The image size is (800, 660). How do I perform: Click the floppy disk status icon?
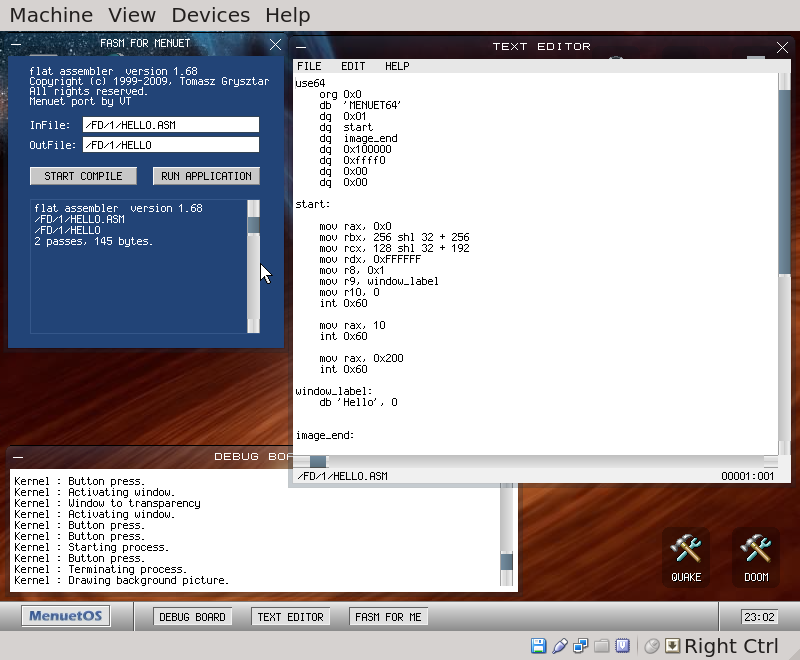click(538, 646)
